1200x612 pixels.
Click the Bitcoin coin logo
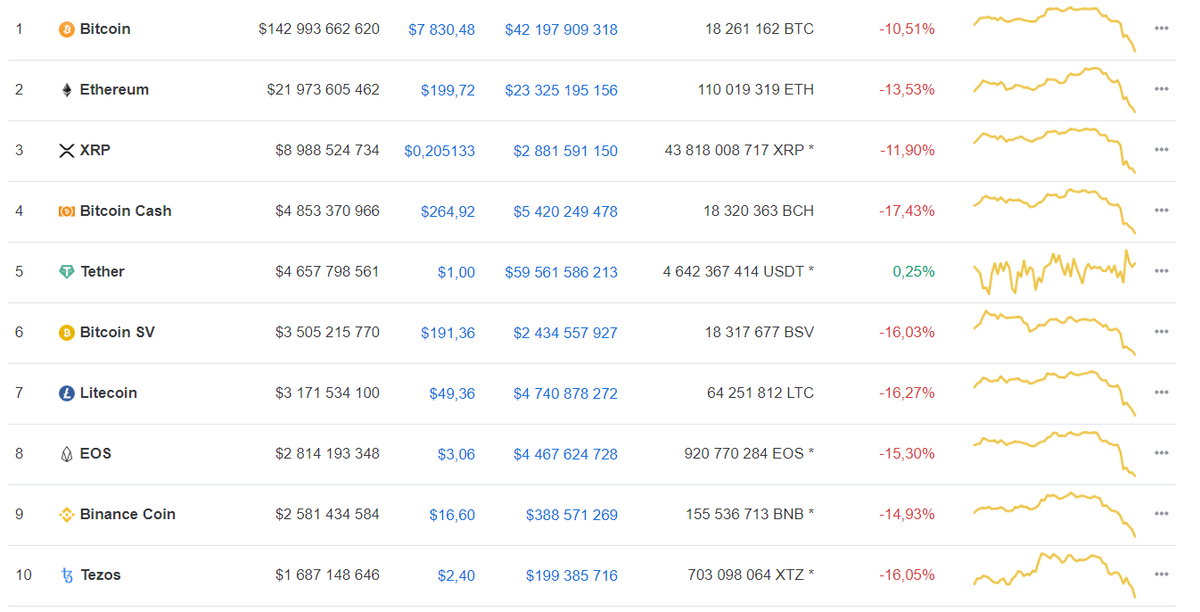click(67, 29)
